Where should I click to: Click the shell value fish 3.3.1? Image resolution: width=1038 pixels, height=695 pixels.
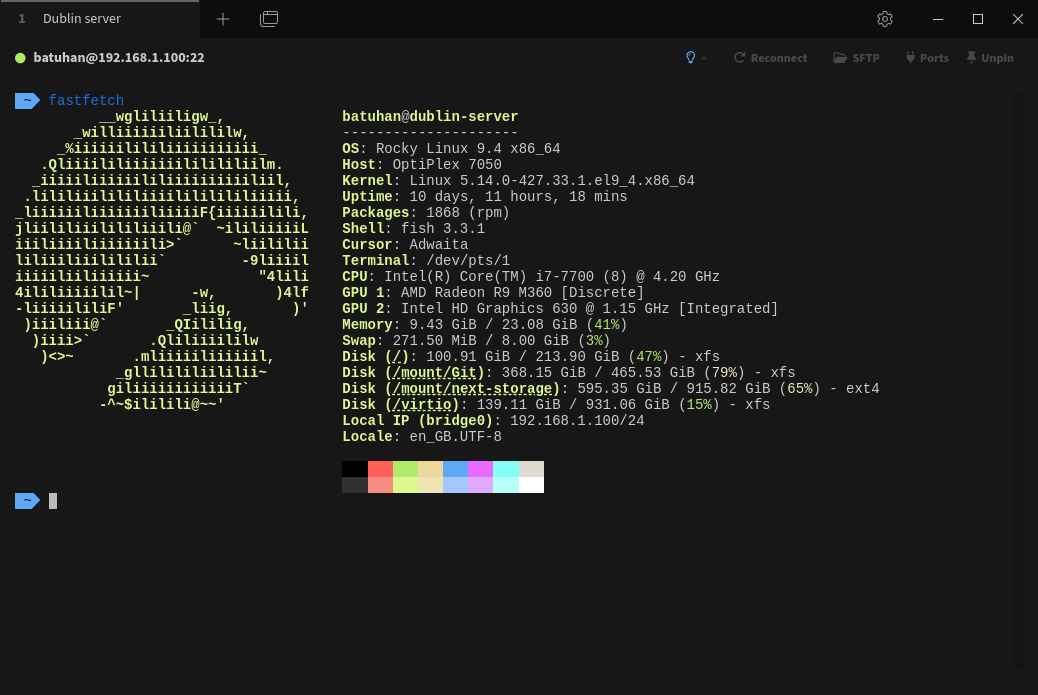click(443, 228)
